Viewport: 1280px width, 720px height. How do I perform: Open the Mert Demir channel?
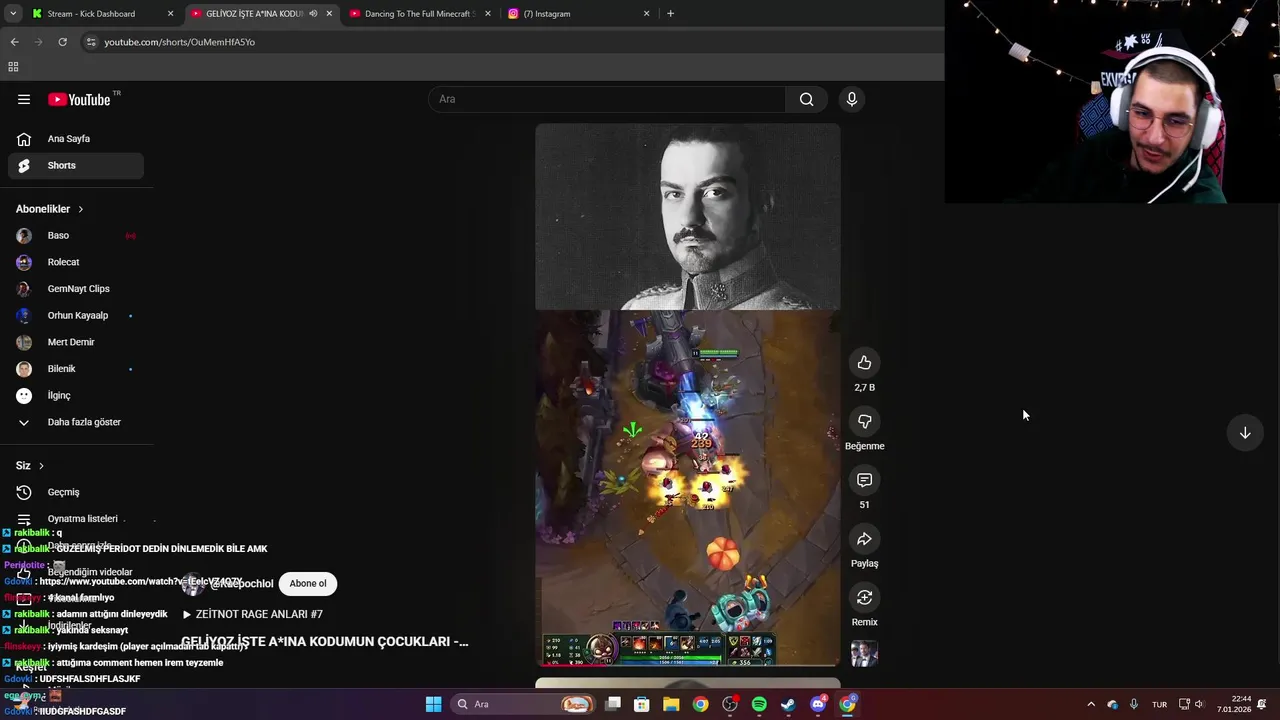[x=76, y=342]
